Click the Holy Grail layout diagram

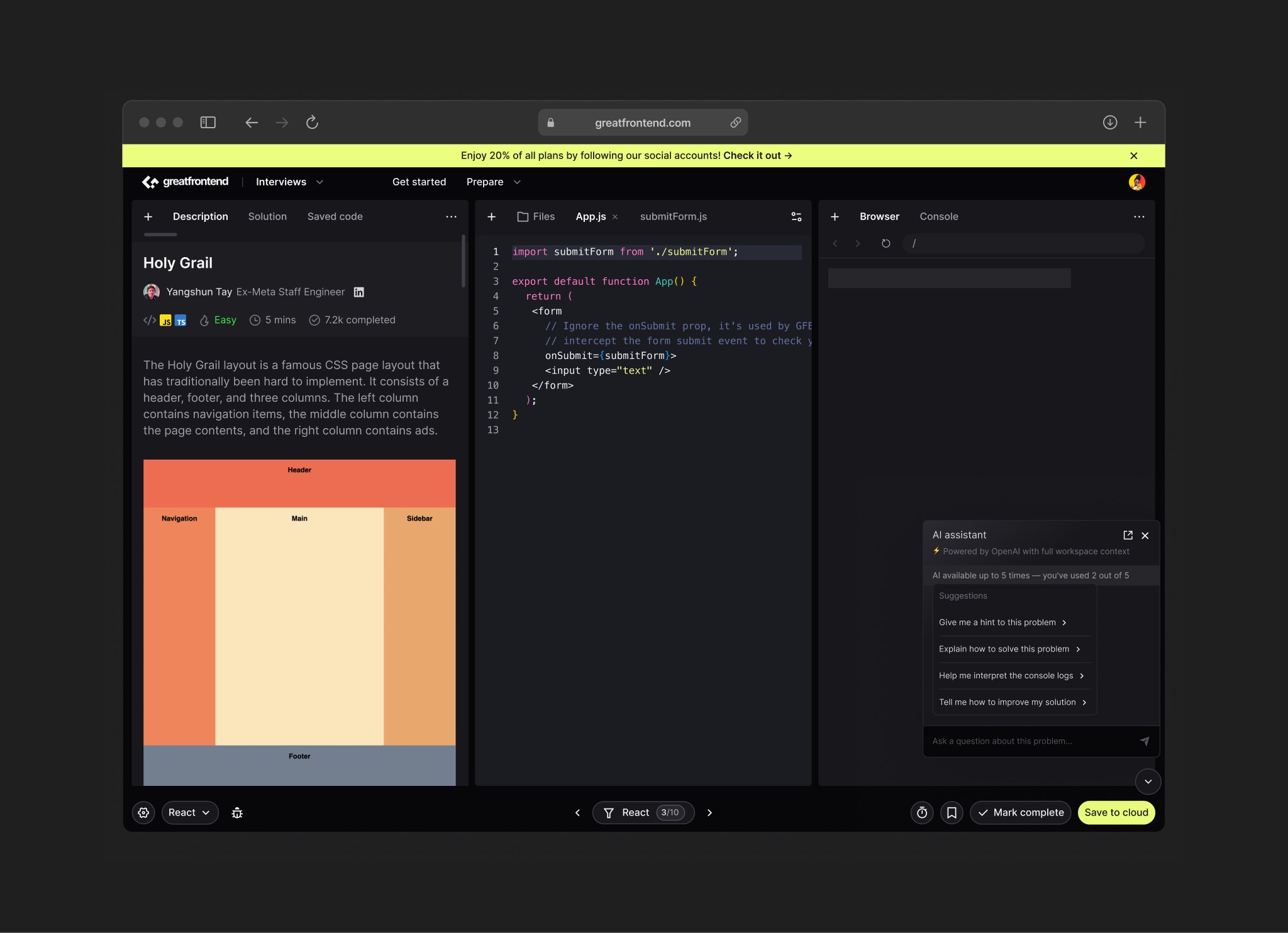click(299, 622)
